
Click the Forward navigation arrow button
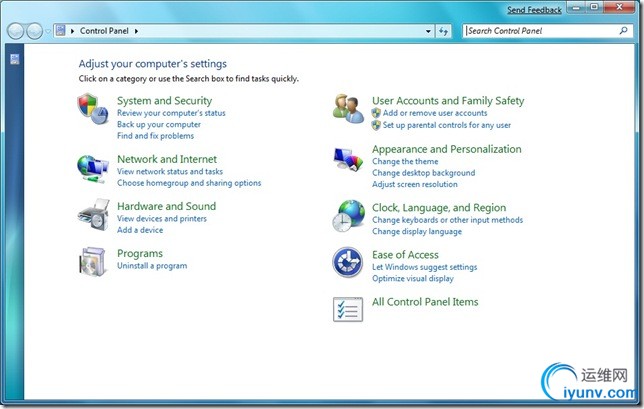(34, 31)
